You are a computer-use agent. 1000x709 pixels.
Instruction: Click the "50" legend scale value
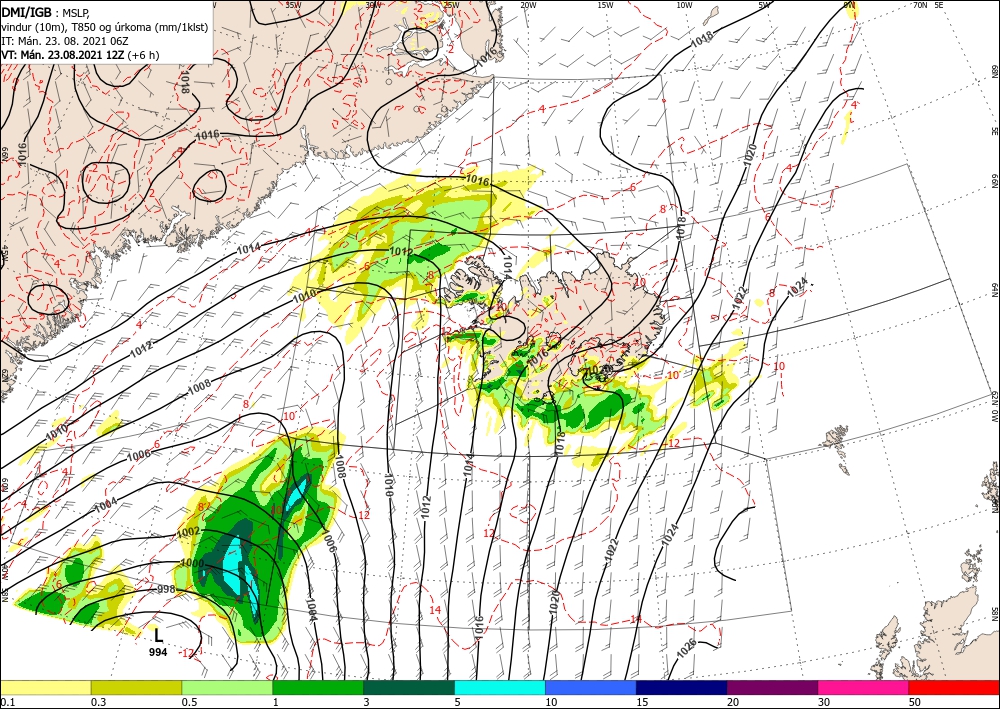click(915, 702)
